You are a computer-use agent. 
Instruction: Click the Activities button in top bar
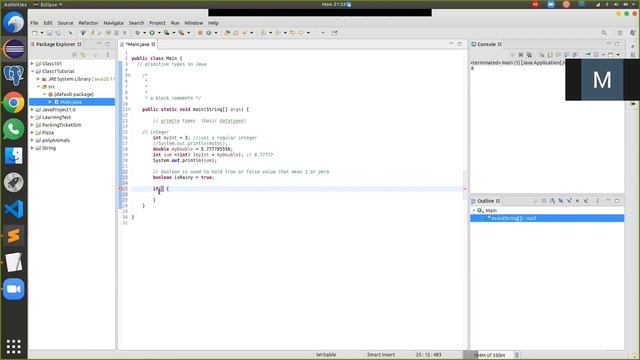(x=15, y=4)
